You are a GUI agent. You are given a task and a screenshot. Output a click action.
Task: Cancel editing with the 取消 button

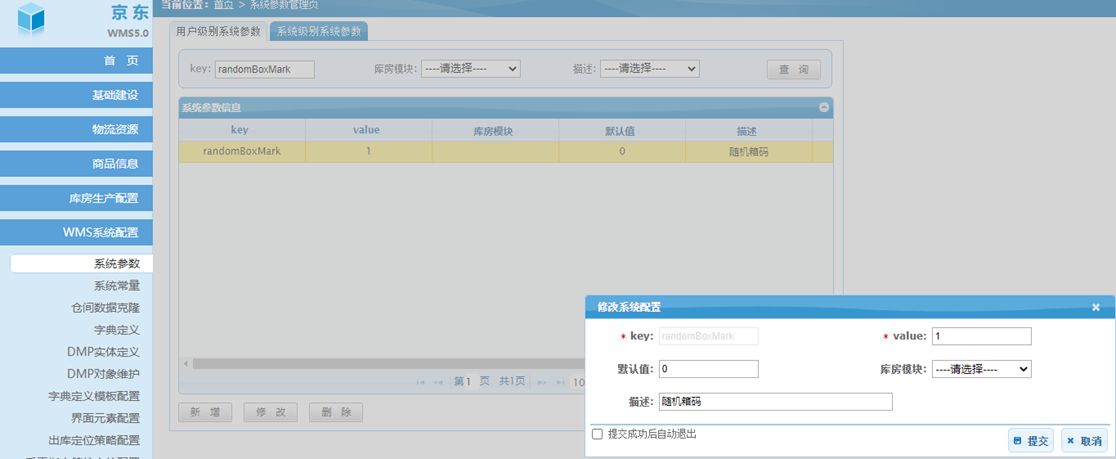click(x=1084, y=441)
